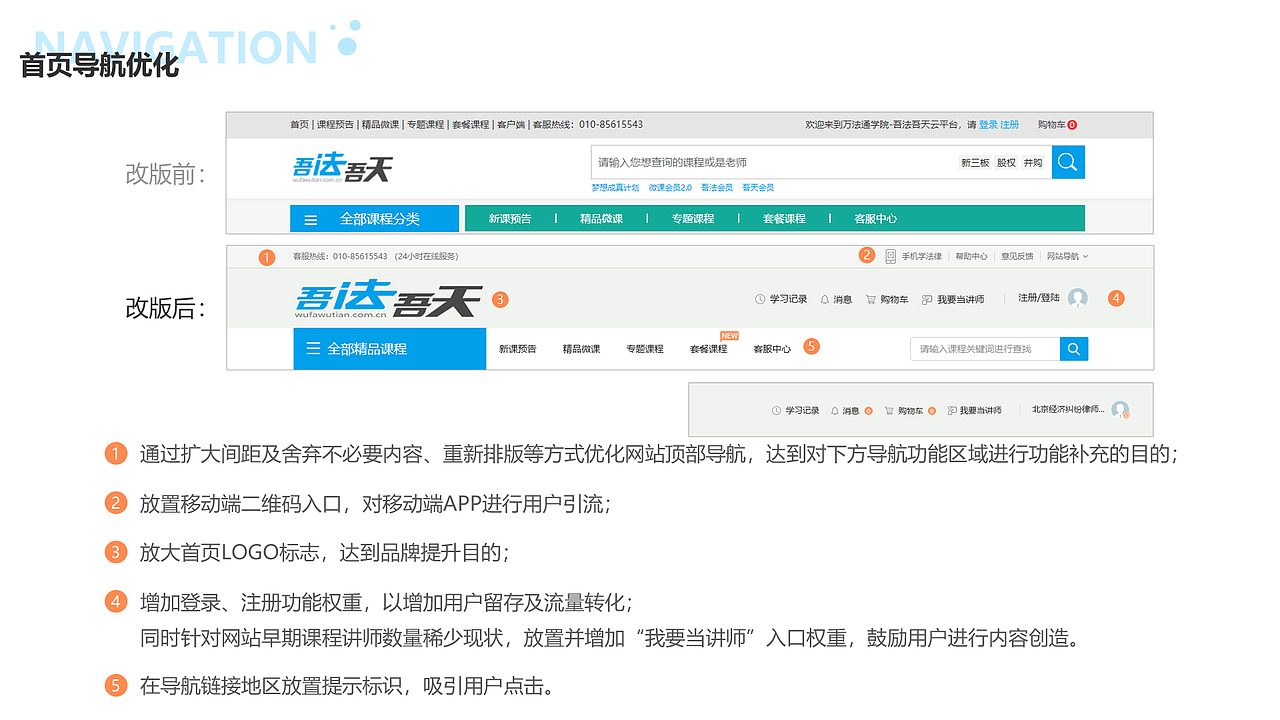Expand the 全部精品课程 category menu
1280x720 pixels.
[x=390, y=349]
